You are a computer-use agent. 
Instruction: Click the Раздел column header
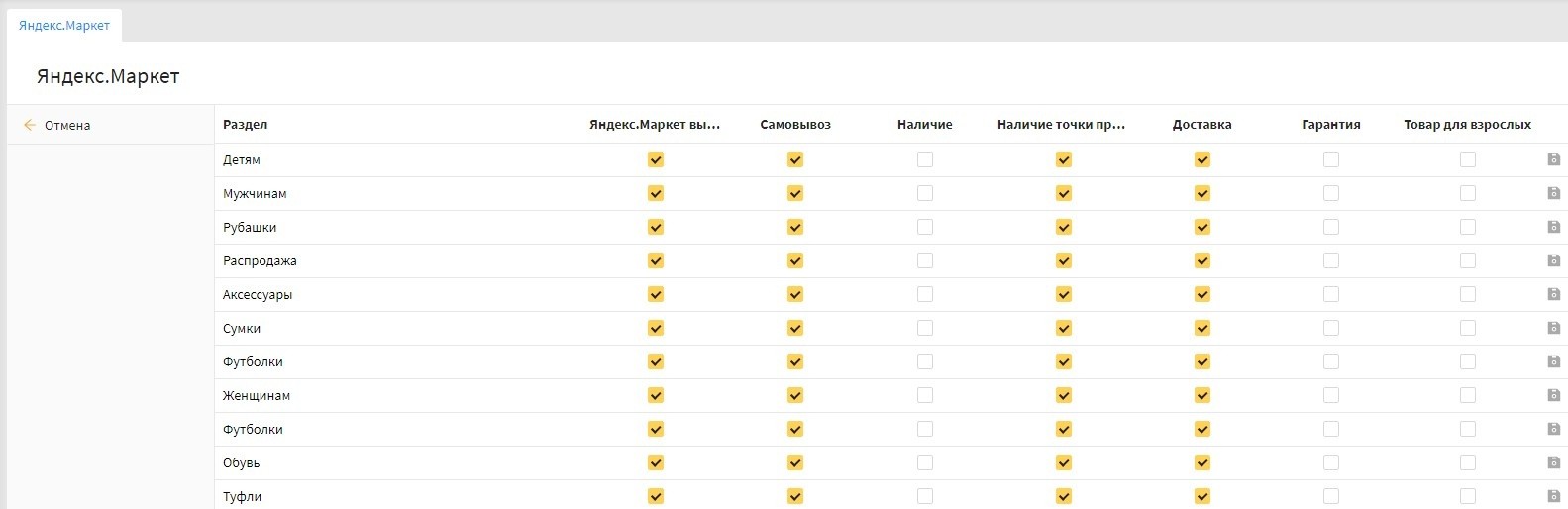pyautogui.click(x=246, y=125)
